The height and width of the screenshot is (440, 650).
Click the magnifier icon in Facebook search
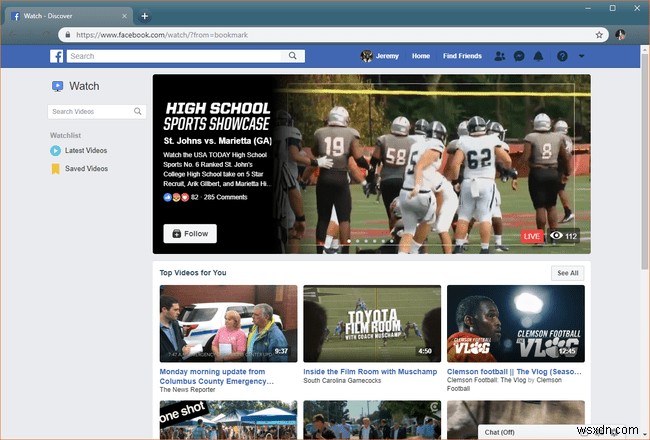point(293,56)
